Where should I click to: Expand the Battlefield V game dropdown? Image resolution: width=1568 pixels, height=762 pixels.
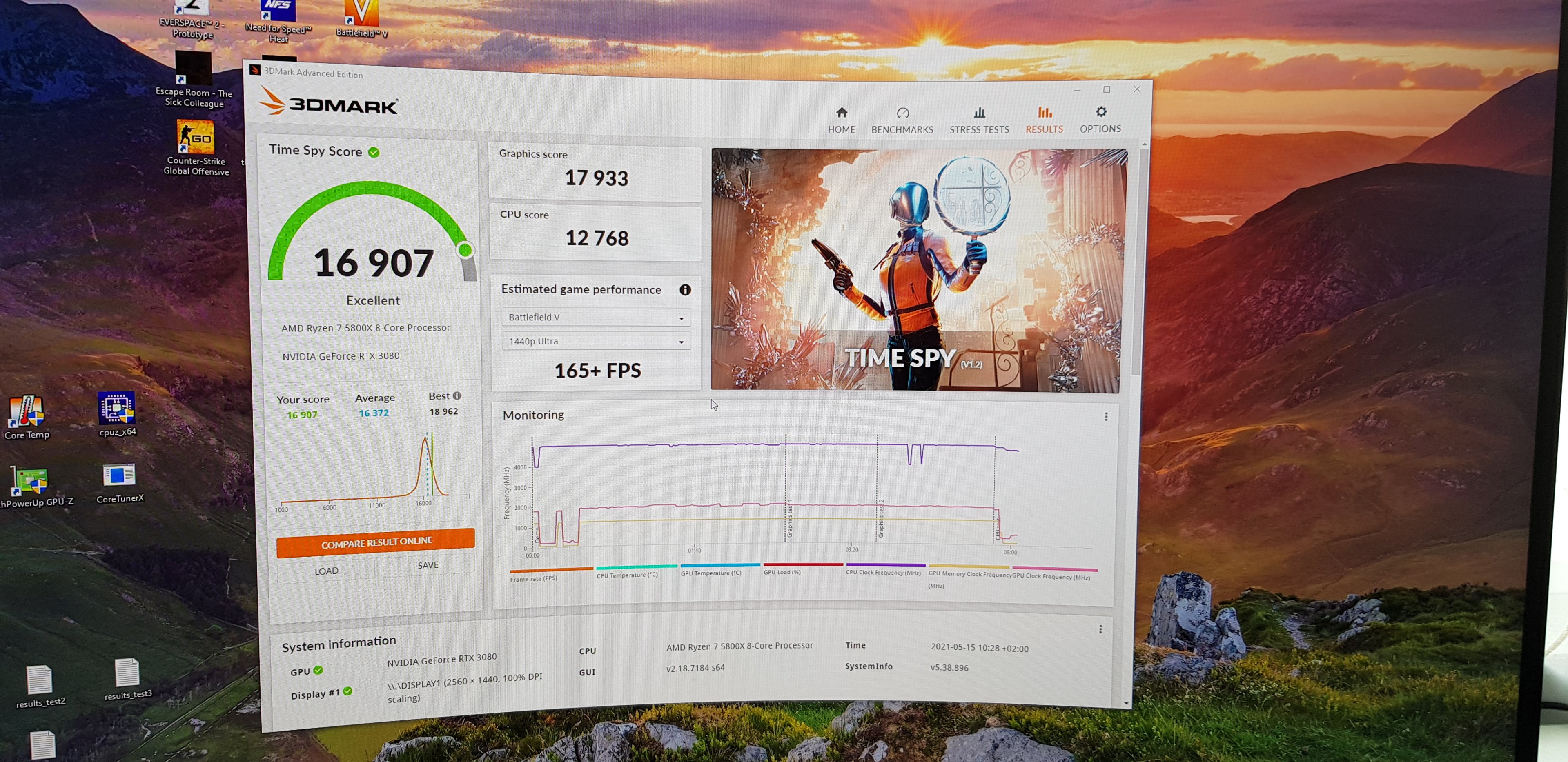pyautogui.click(x=595, y=317)
